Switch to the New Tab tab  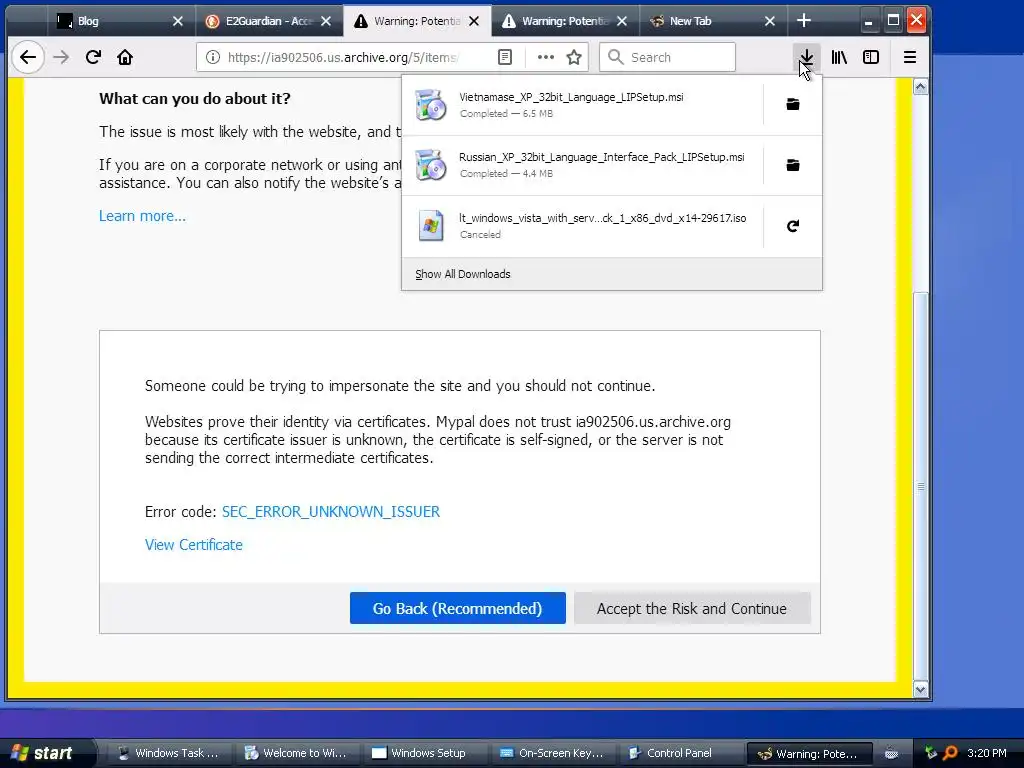712,22
